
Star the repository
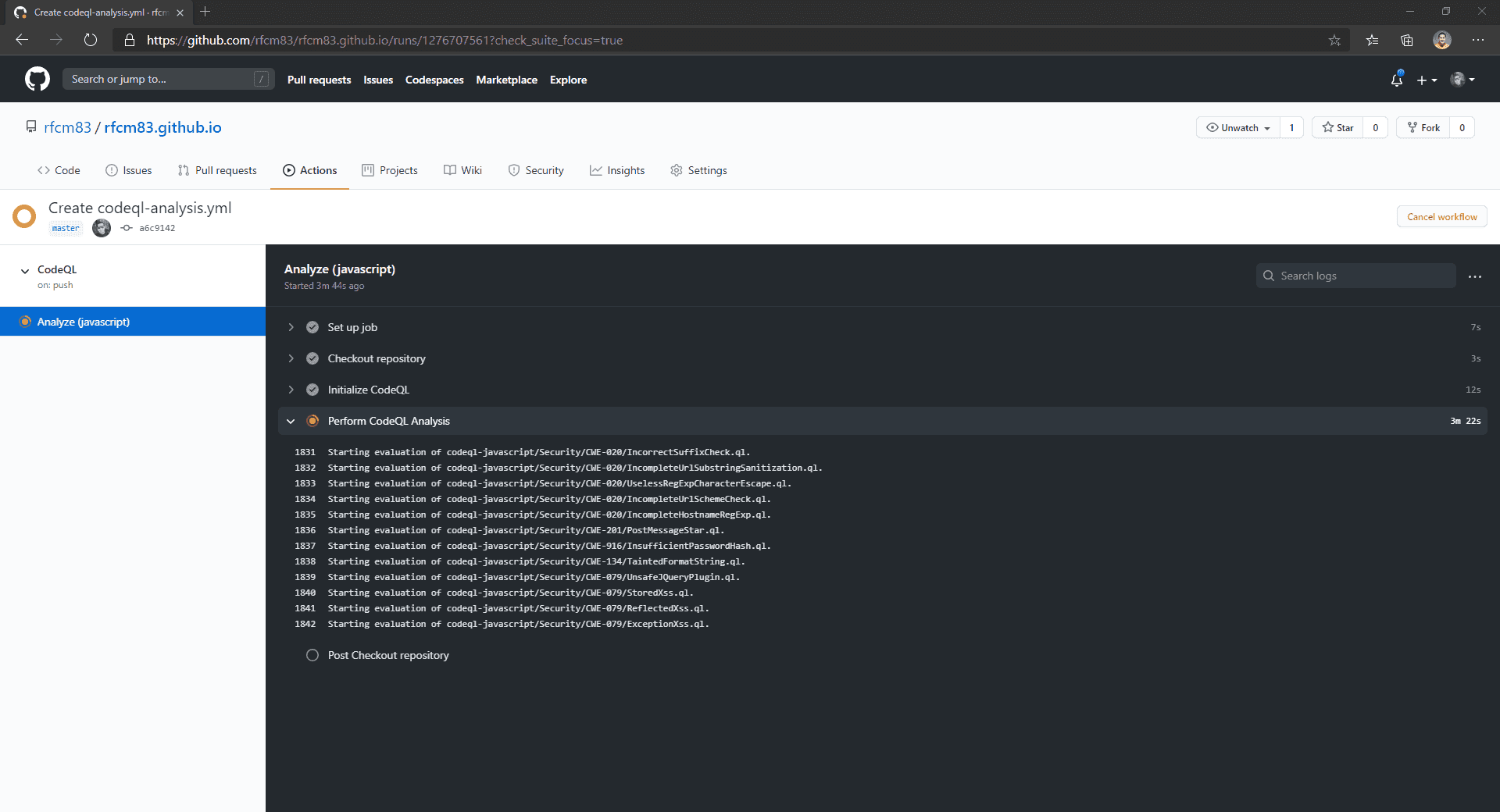tap(1337, 127)
